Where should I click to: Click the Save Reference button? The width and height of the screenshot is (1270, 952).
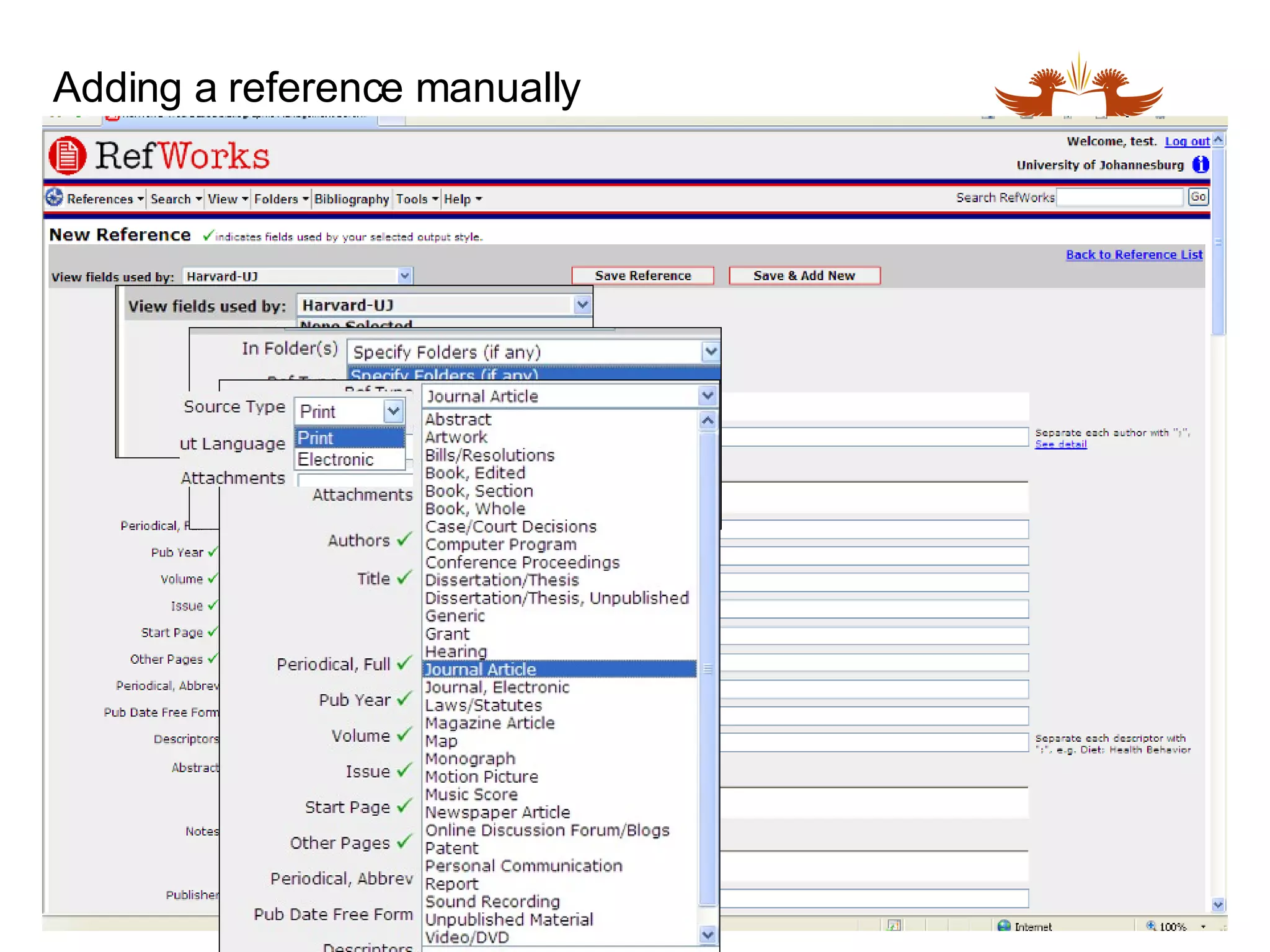pos(643,276)
